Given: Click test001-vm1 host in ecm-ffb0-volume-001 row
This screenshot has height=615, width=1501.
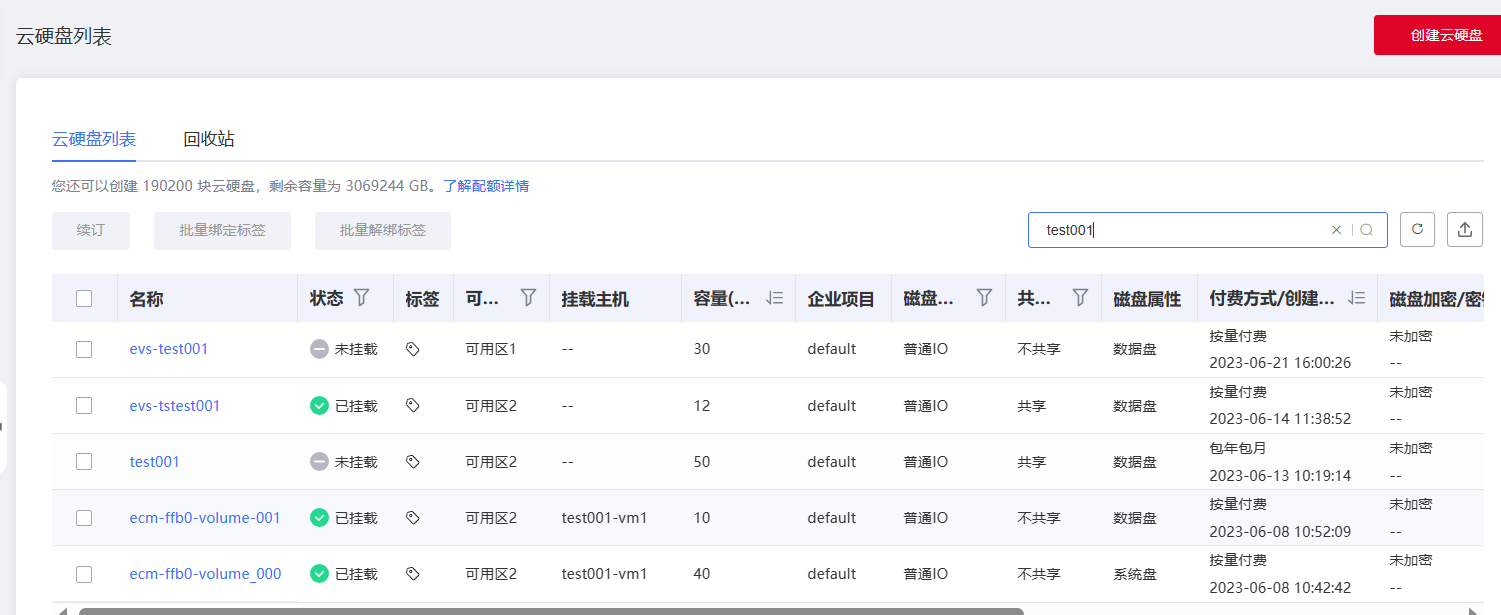Looking at the screenshot, I should [x=605, y=517].
